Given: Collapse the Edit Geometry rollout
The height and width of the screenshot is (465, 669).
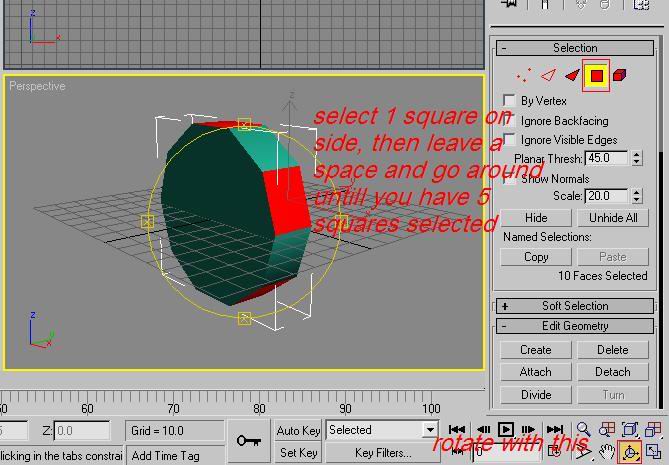Looking at the screenshot, I should tap(505, 326).
